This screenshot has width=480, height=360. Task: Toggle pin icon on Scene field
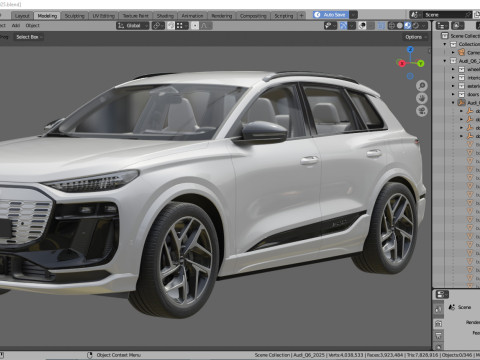pos(468,15)
